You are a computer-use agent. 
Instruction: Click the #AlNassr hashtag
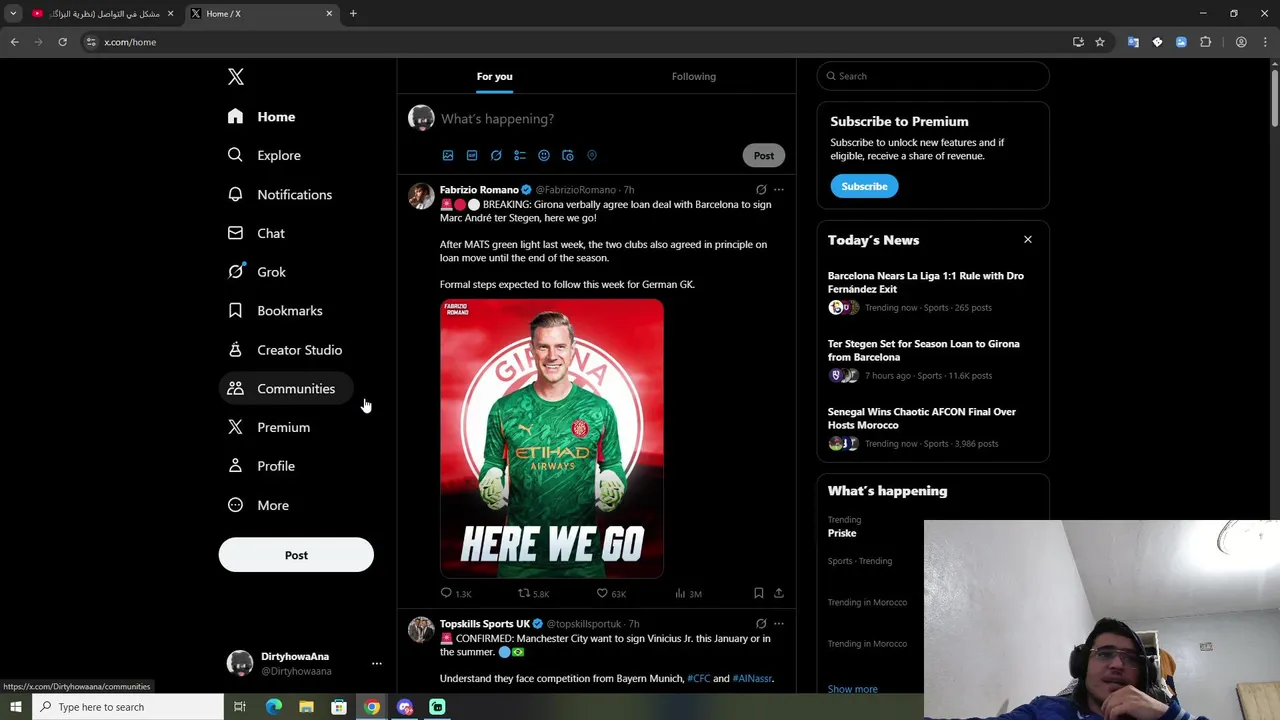point(752,679)
